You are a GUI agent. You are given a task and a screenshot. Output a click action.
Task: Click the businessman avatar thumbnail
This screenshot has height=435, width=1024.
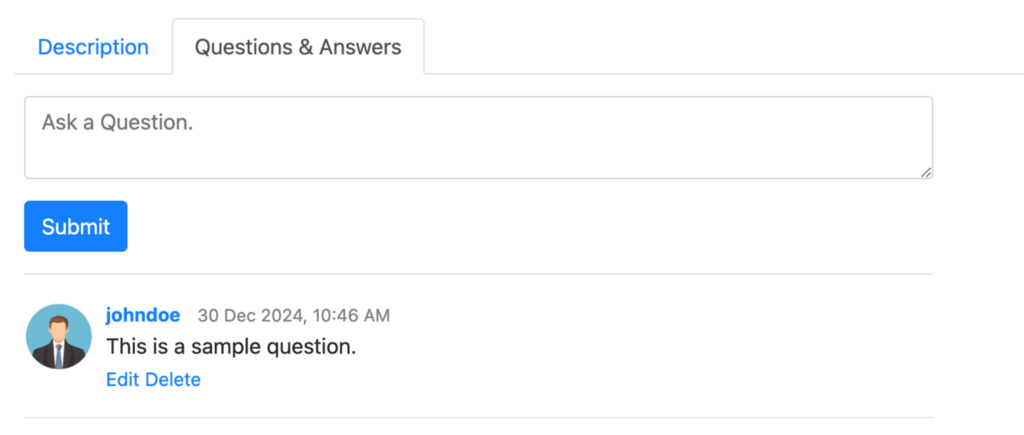59,336
